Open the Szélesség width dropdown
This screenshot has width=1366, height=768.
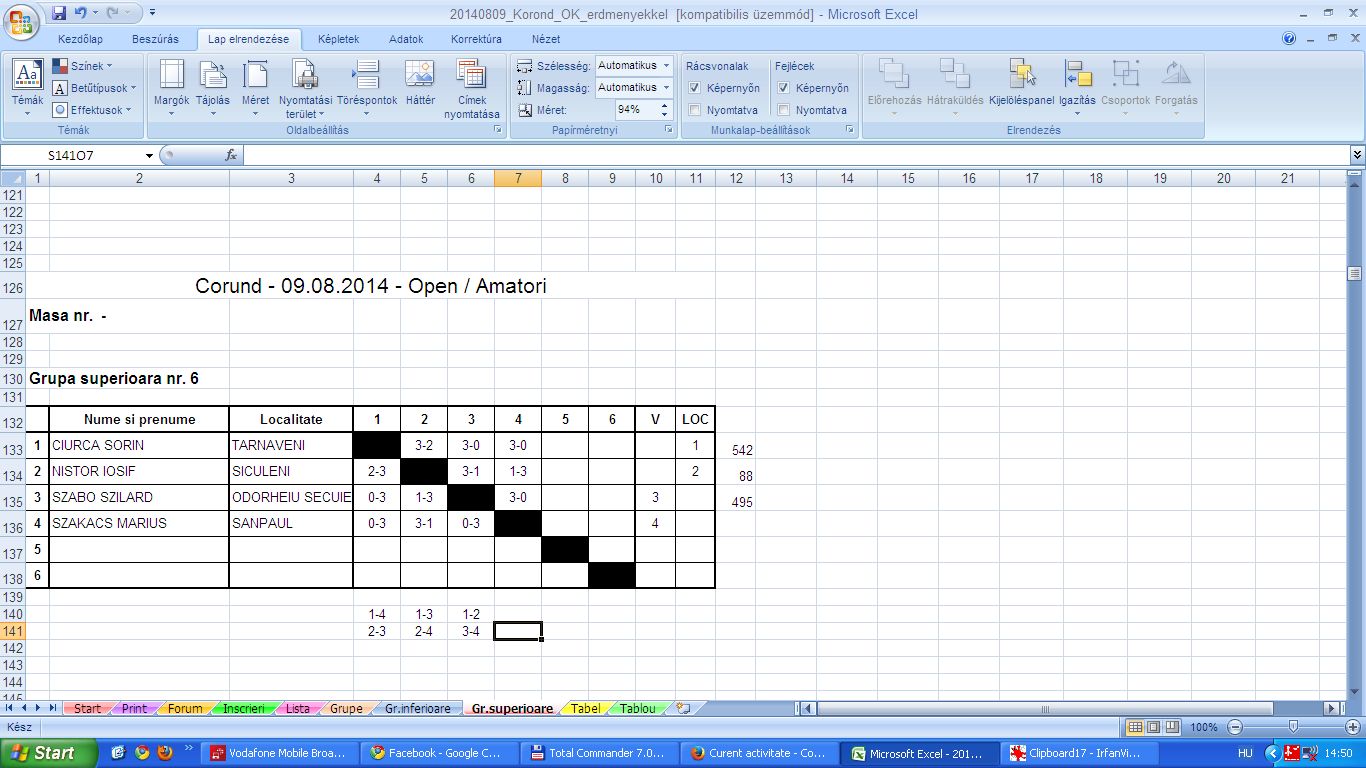coord(665,66)
